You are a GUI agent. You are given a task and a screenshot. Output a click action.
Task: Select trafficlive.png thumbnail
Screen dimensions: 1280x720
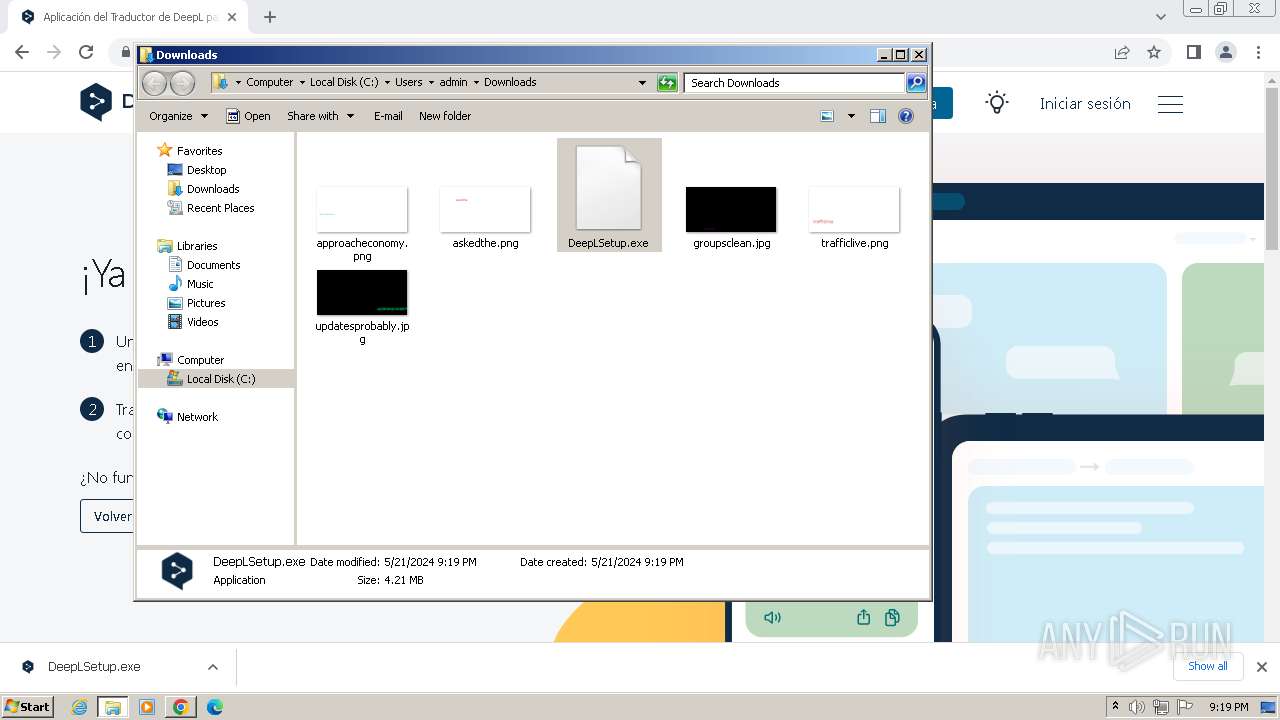pyautogui.click(x=854, y=209)
